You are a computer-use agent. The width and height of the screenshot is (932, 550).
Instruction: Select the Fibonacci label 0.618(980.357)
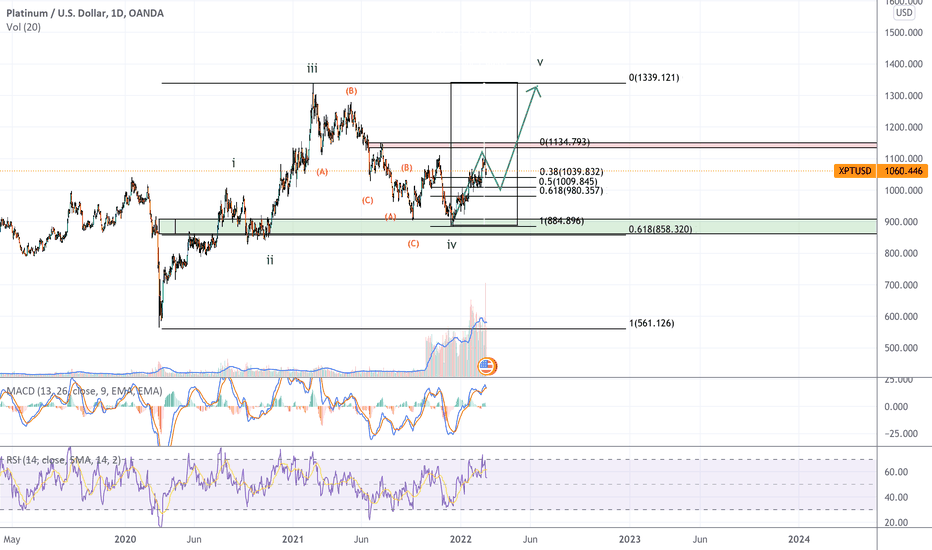(x=571, y=191)
